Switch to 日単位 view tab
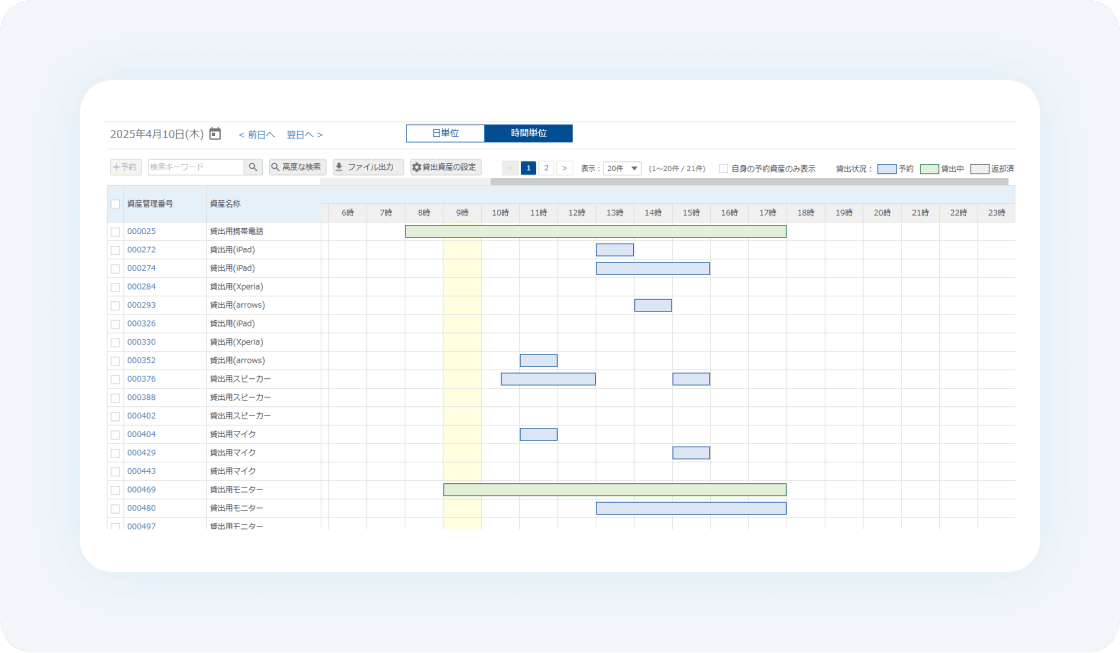The image size is (1120, 653). point(446,134)
